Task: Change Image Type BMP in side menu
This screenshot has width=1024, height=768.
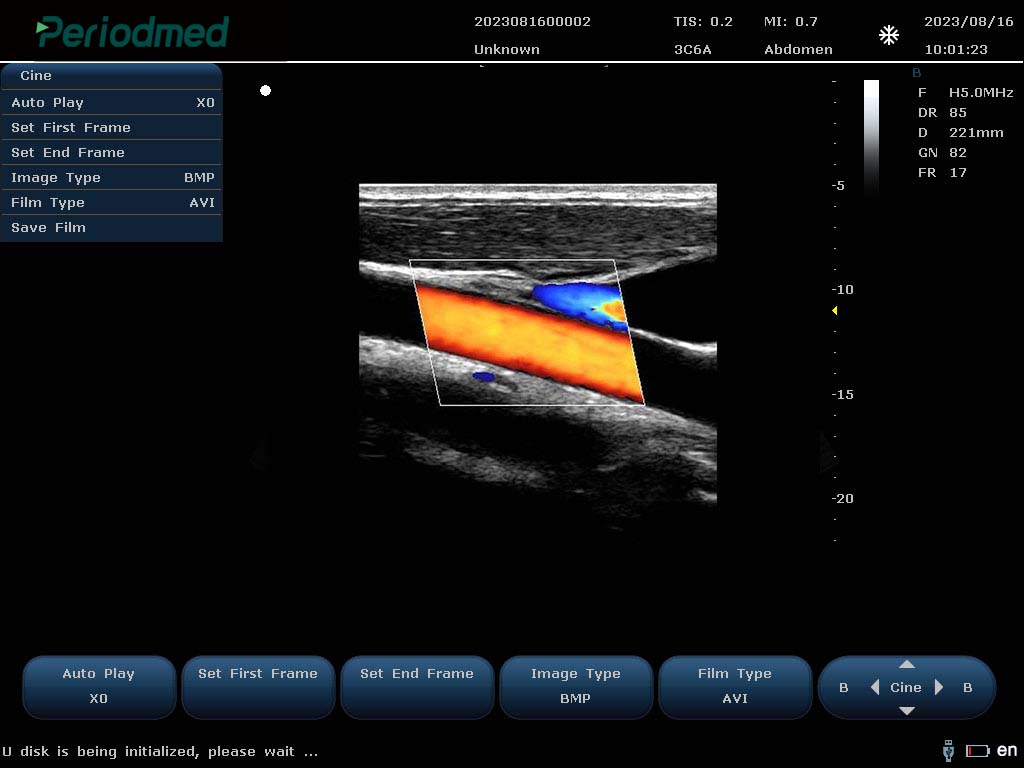Action: [x=111, y=177]
